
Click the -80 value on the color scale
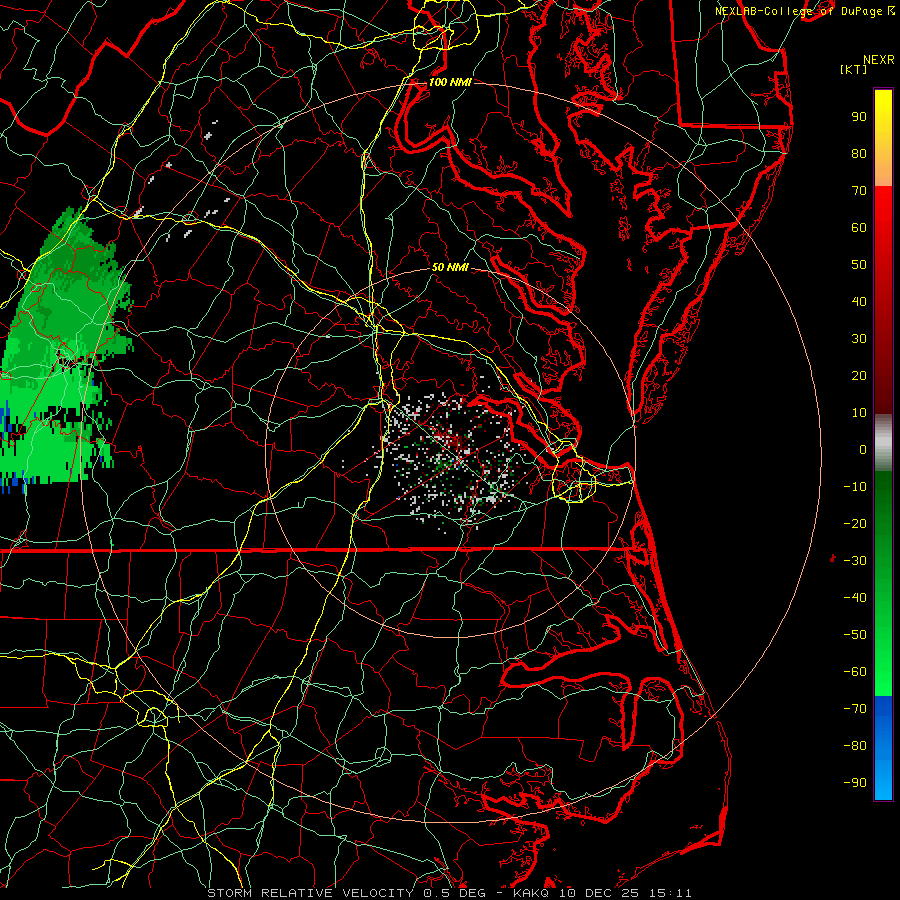click(x=855, y=746)
